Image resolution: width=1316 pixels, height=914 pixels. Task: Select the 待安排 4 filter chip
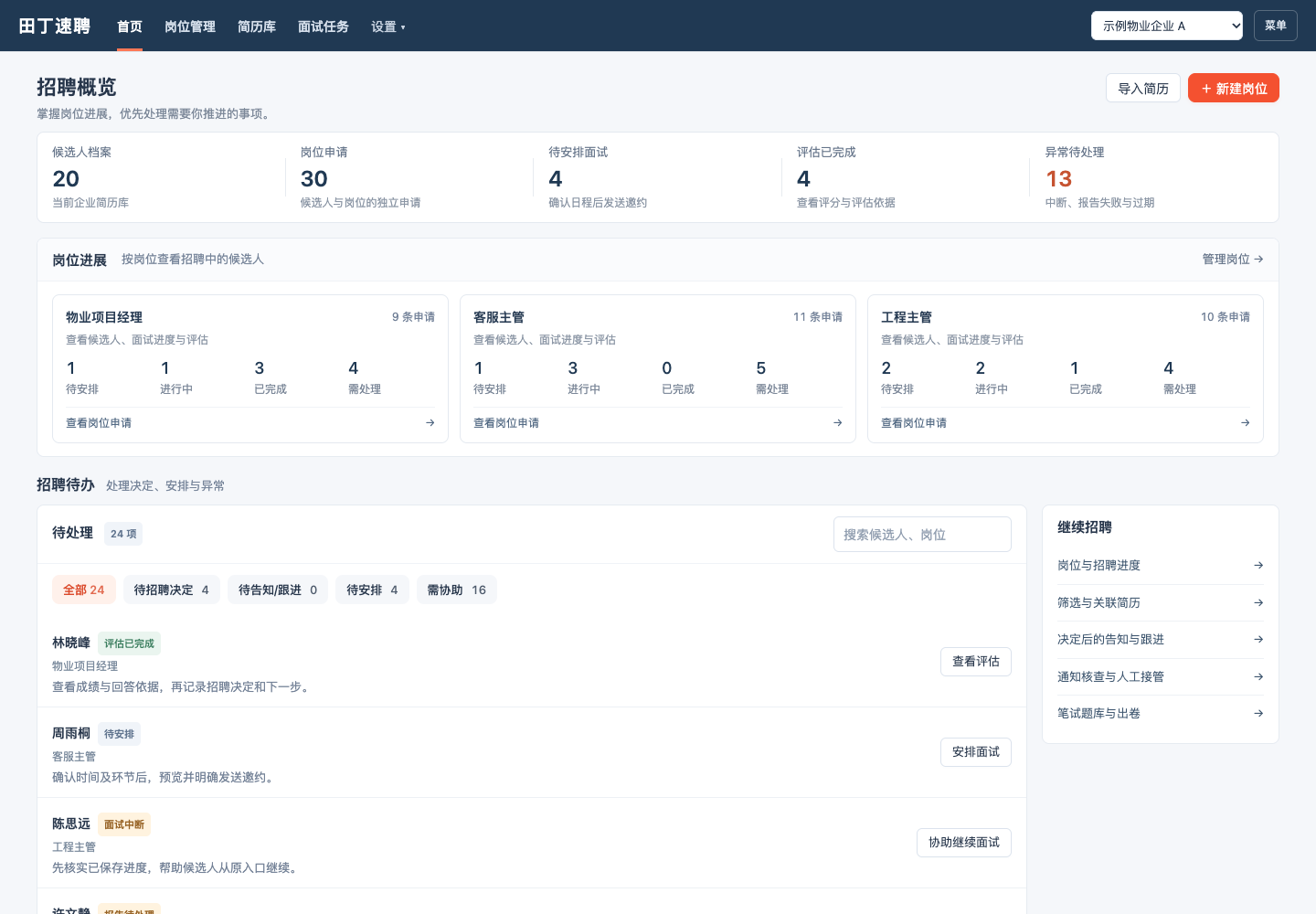(x=372, y=590)
